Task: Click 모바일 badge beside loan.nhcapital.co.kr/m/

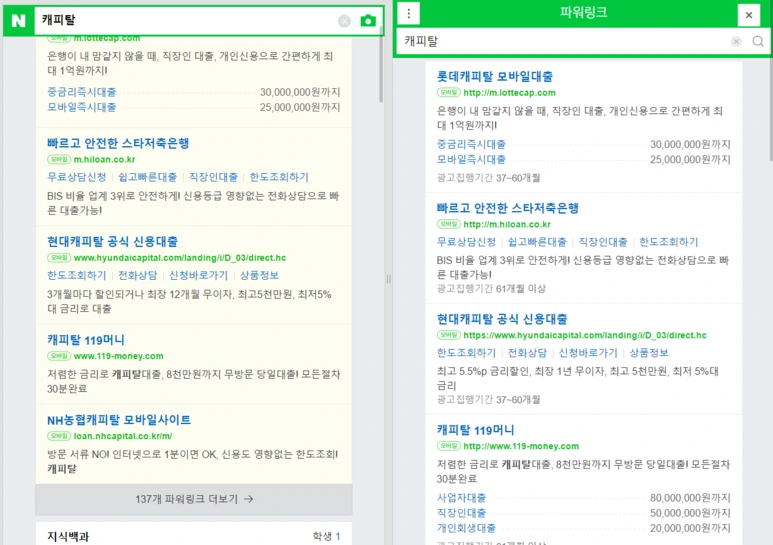Action: click(x=59, y=436)
